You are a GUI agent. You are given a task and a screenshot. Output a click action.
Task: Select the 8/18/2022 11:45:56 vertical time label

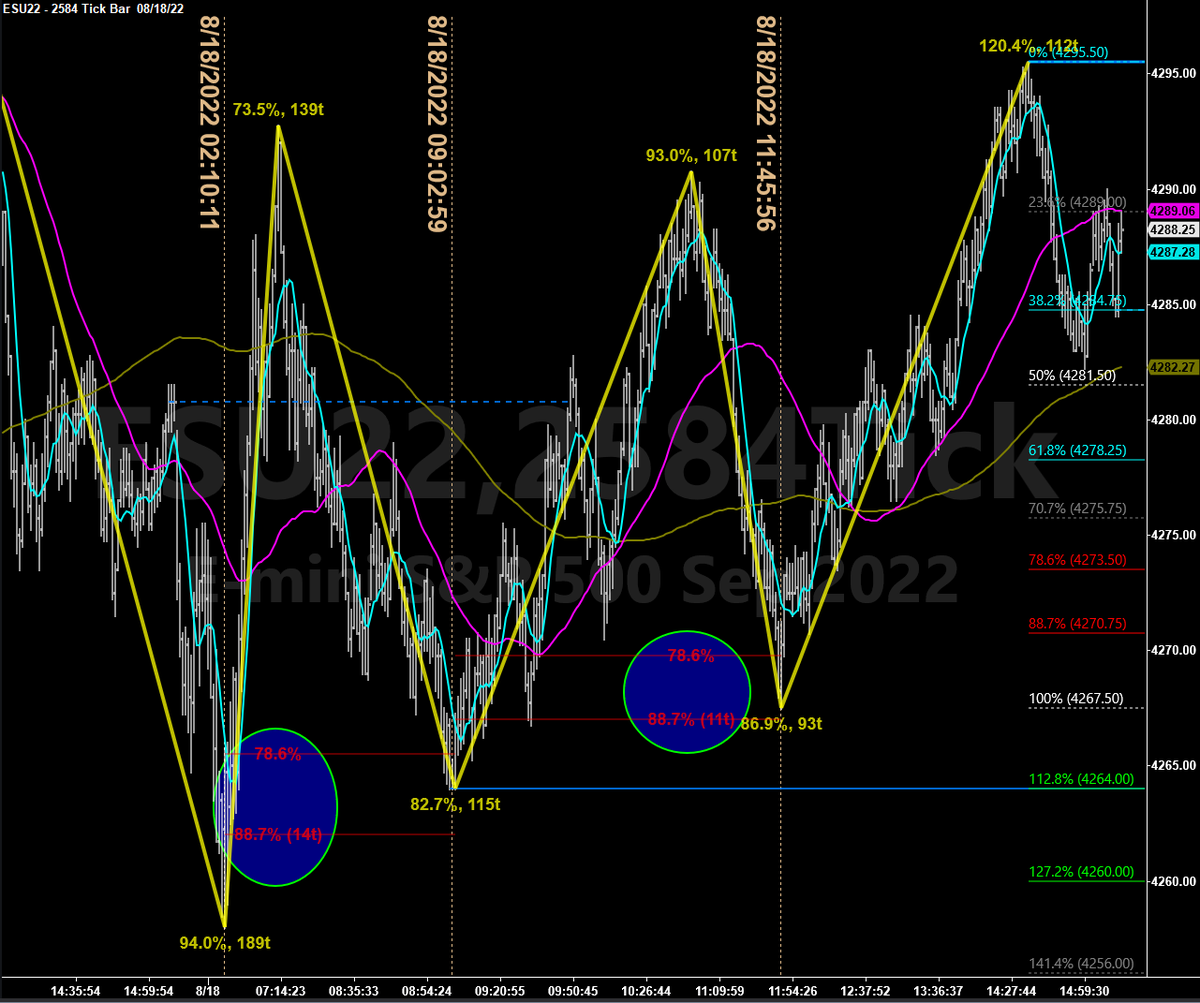765,124
